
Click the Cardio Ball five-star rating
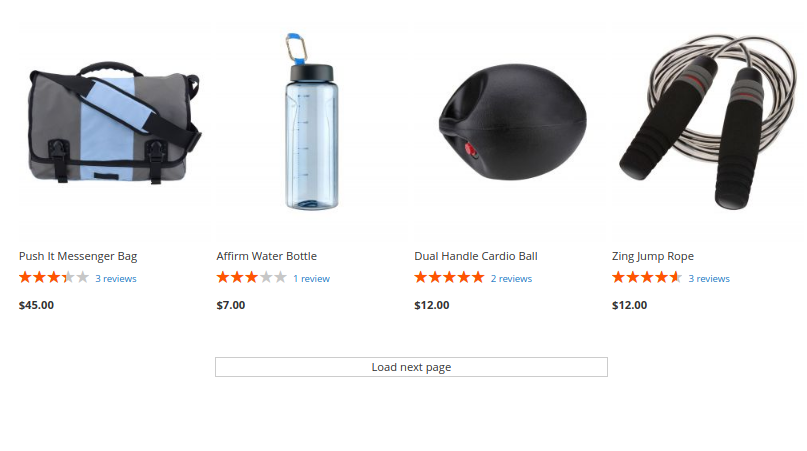(x=449, y=278)
